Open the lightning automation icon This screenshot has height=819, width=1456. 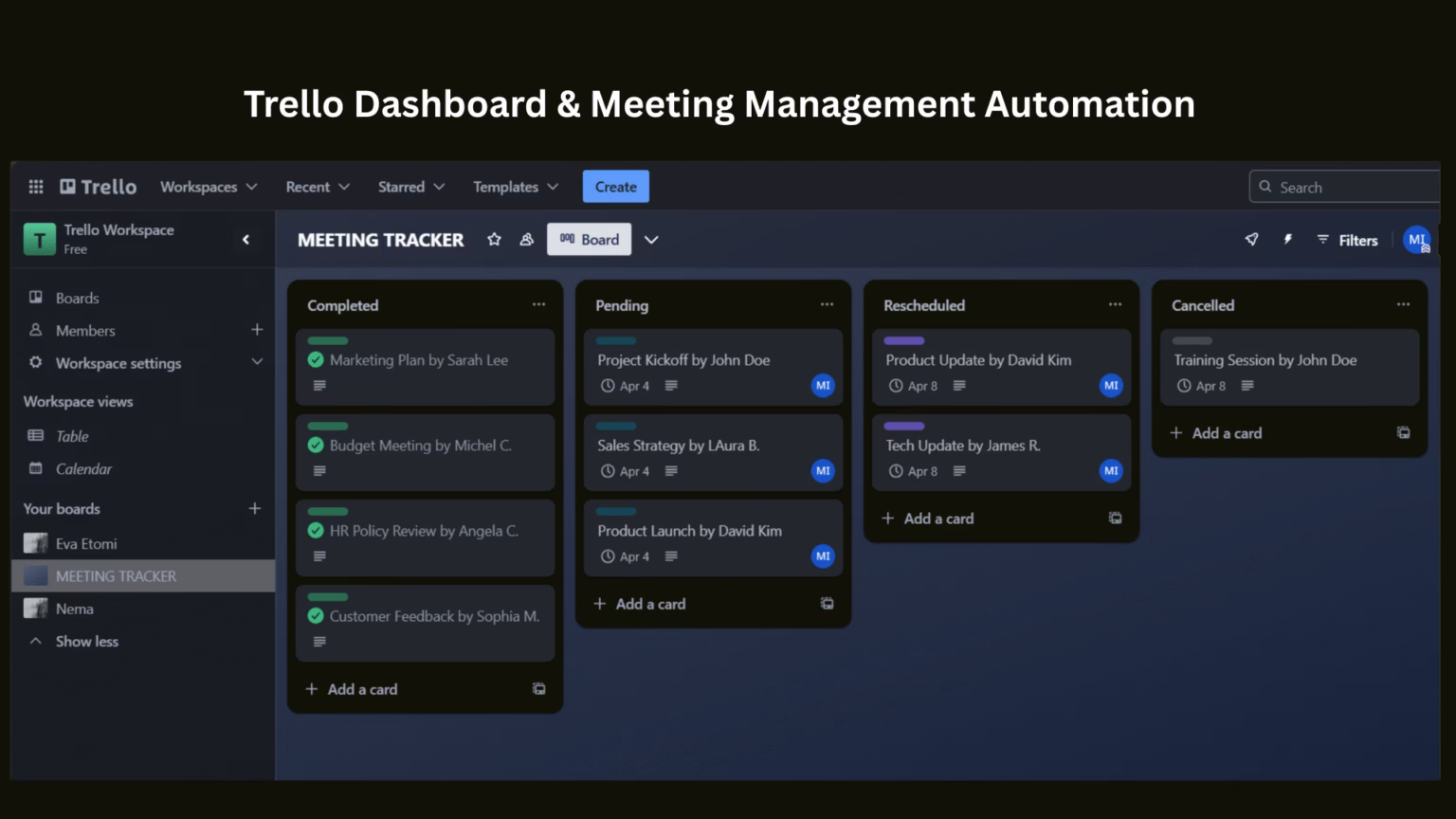pyautogui.click(x=1287, y=240)
